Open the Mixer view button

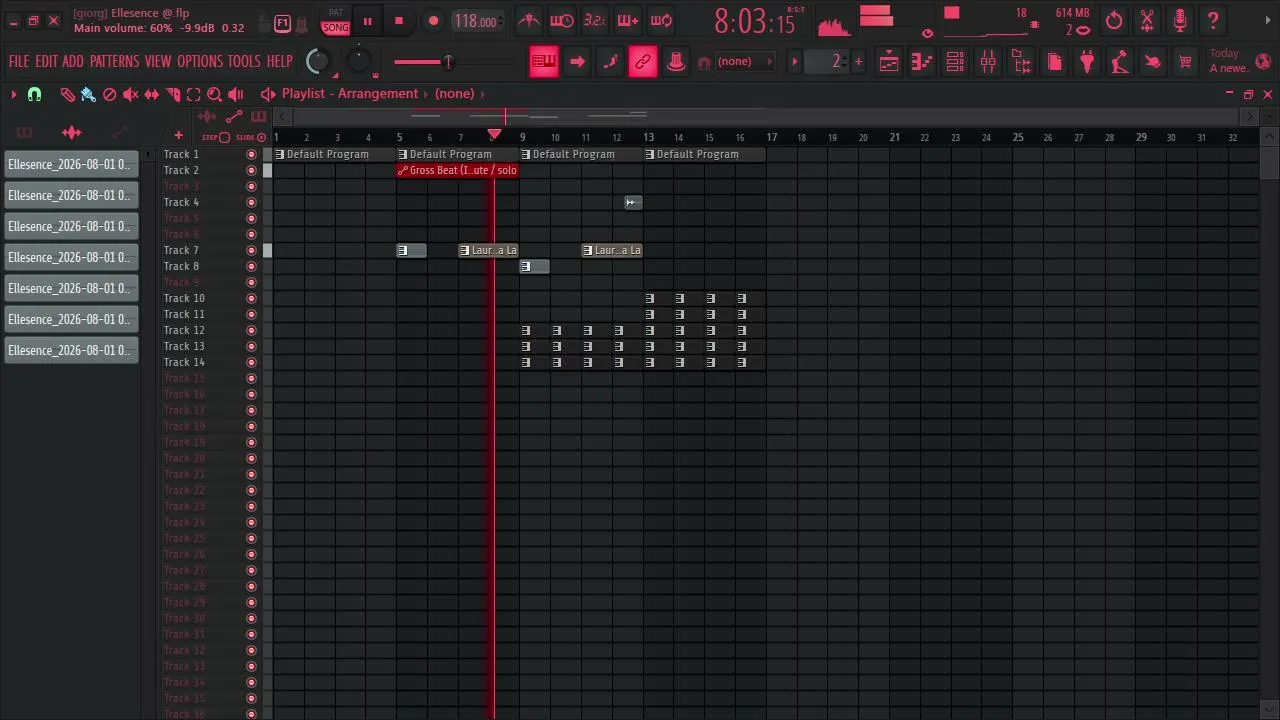[988, 62]
